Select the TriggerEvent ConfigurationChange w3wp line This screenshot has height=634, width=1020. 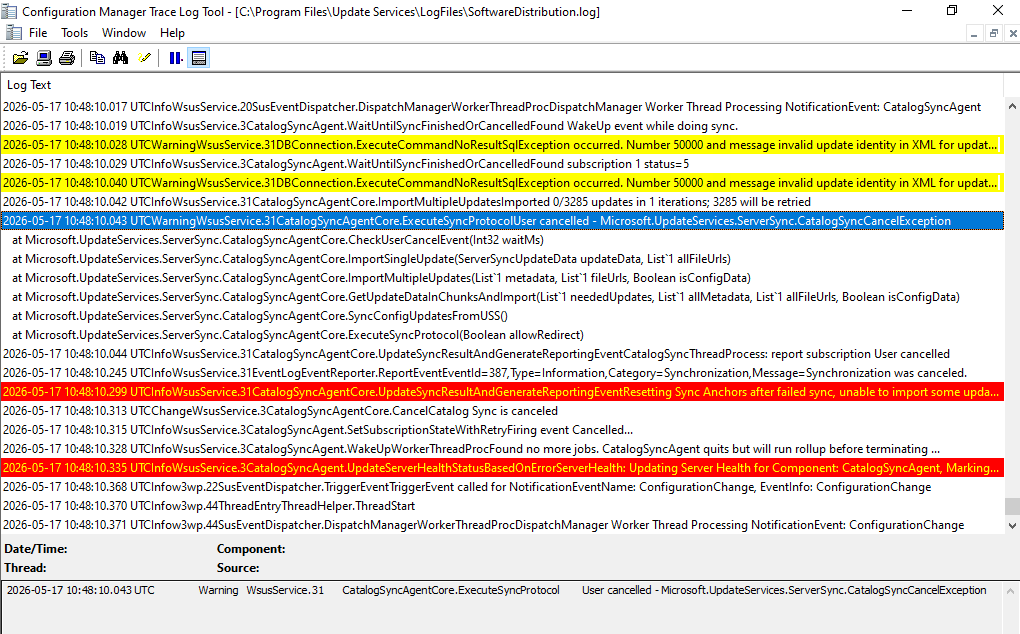point(502,487)
